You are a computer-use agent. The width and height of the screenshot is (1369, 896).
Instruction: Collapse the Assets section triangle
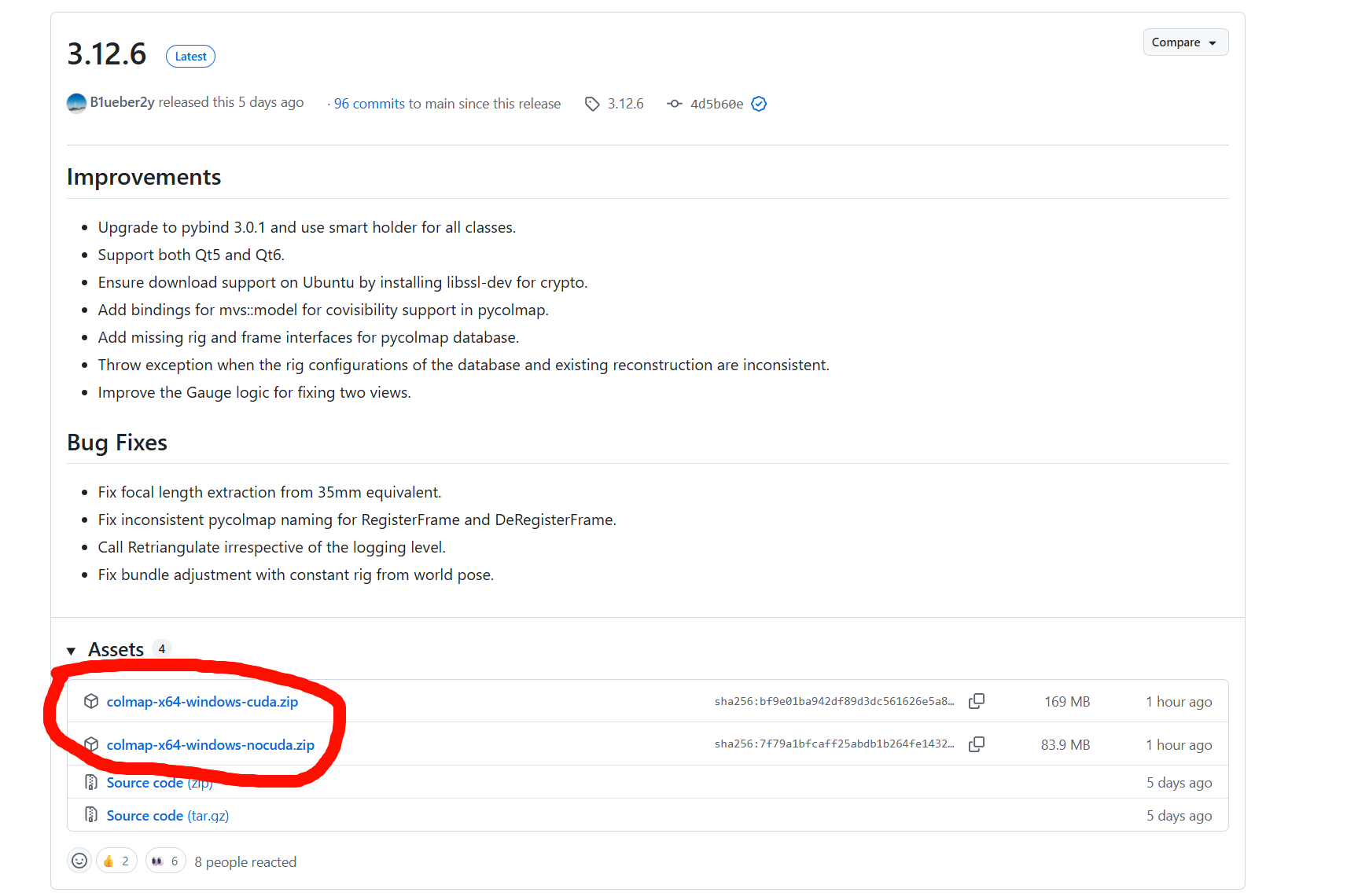pyautogui.click(x=72, y=651)
